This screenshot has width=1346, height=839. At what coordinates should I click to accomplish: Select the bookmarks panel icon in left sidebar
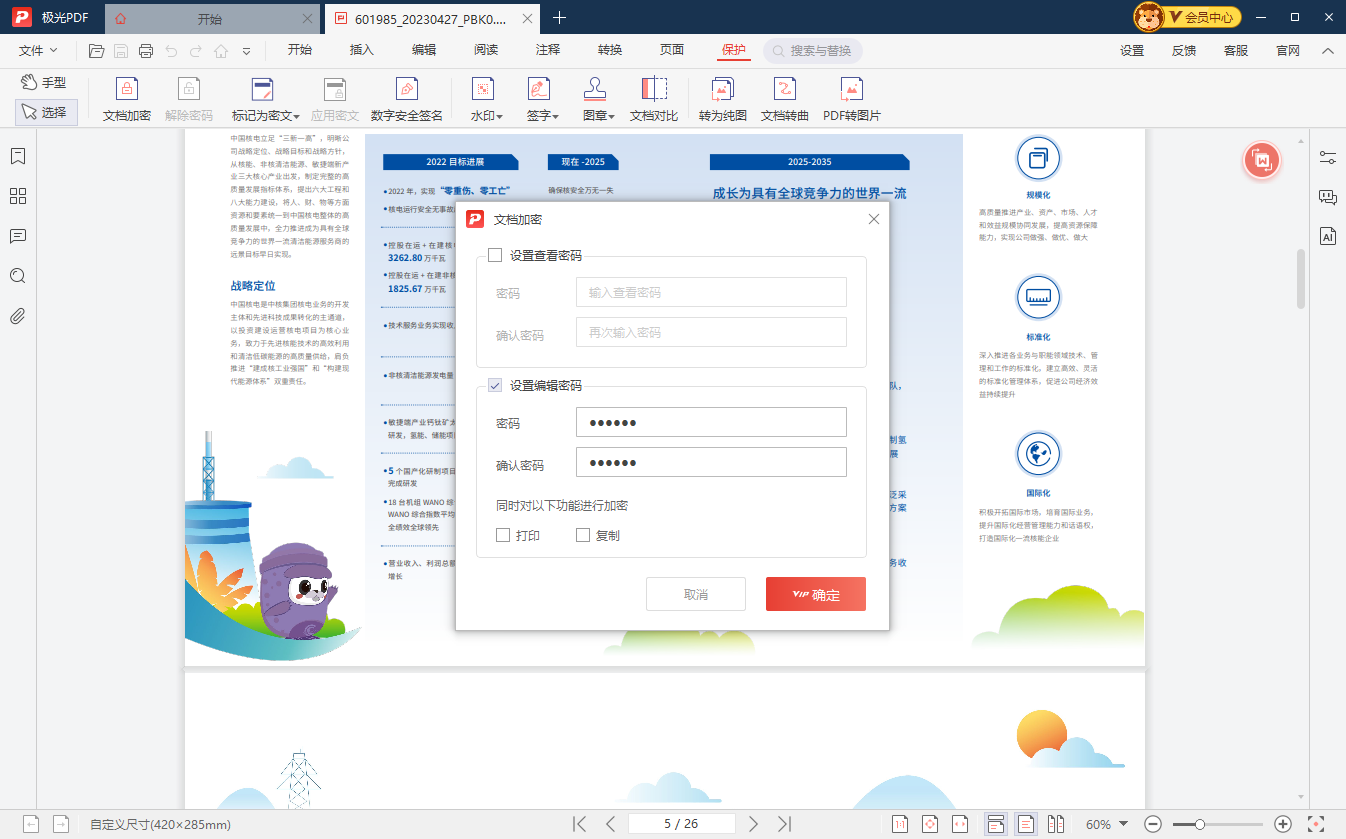coord(17,156)
